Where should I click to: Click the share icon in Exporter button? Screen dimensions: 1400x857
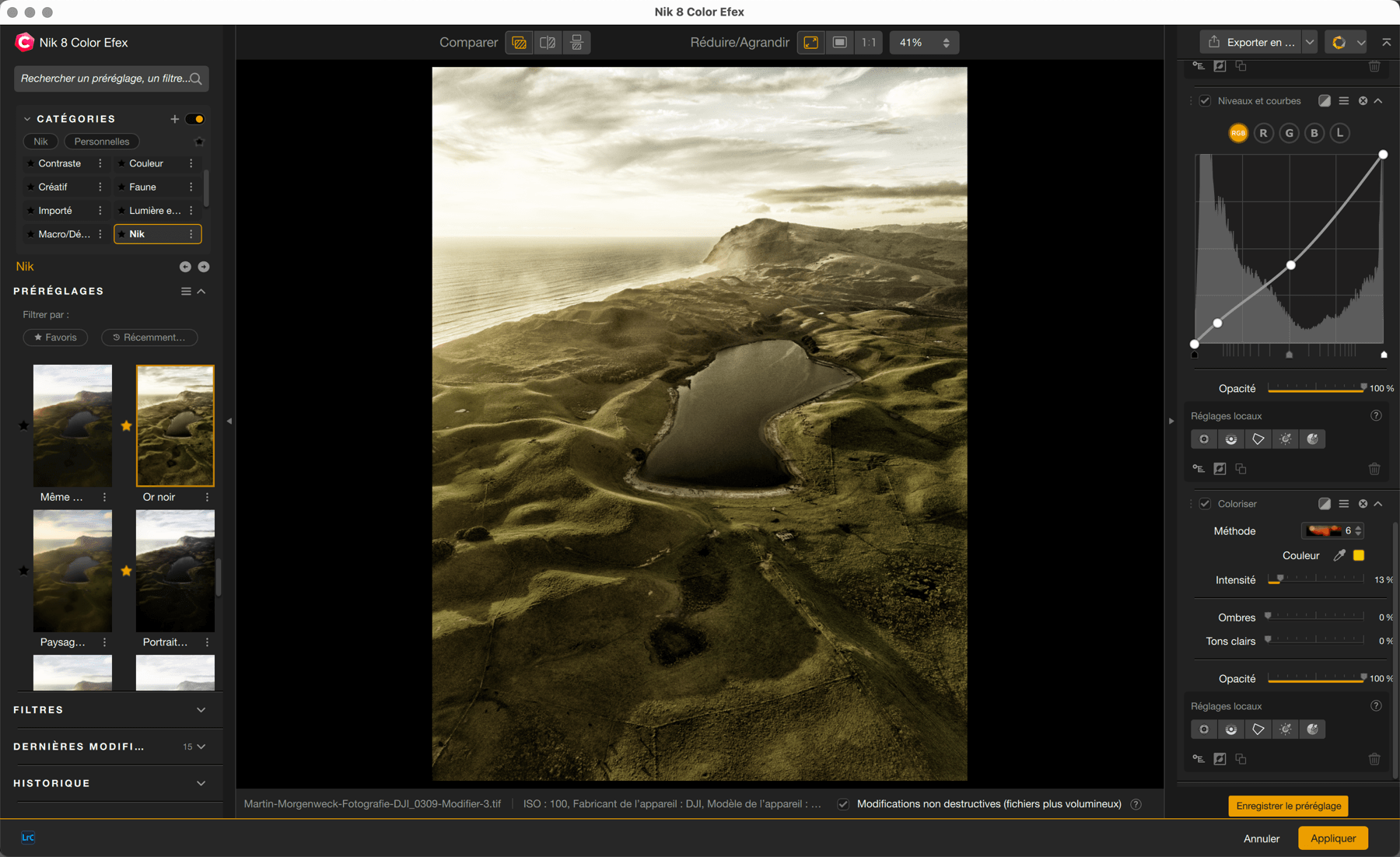tap(1214, 42)
